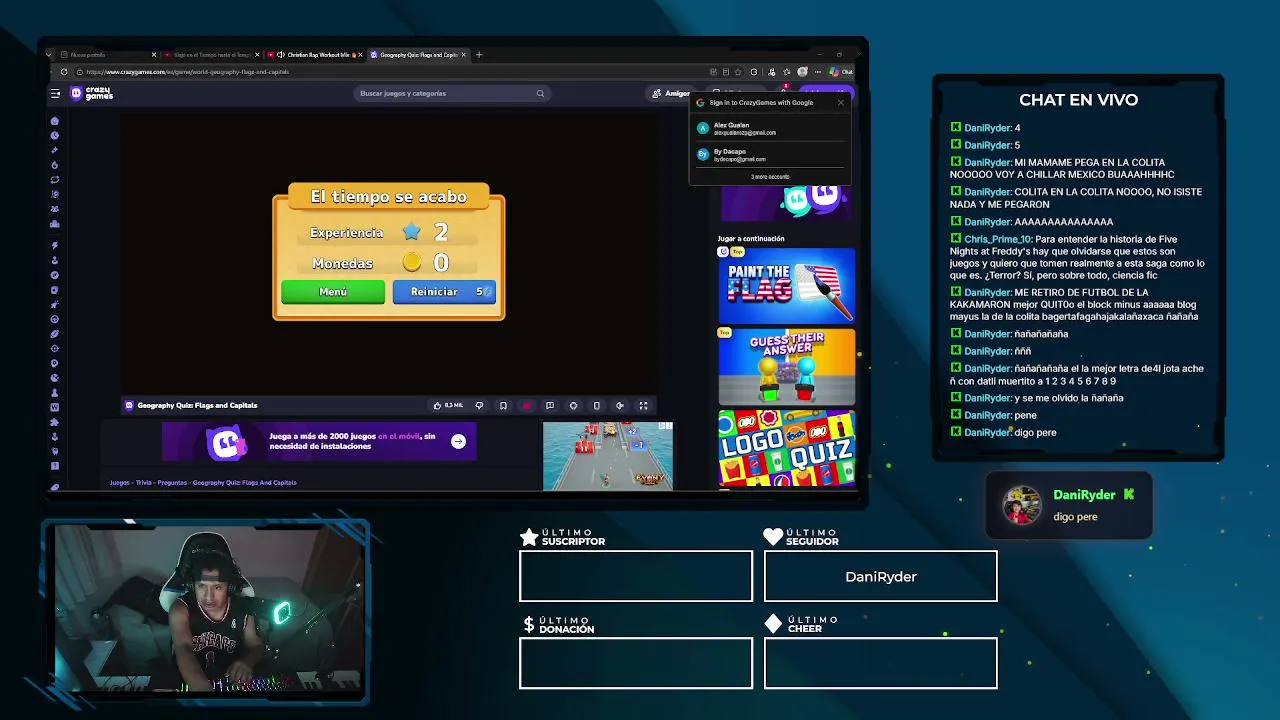Screen dimensions: 1280x720
Task: Open the running game advertisement thumbnail
Action: [x=608, y=456]
